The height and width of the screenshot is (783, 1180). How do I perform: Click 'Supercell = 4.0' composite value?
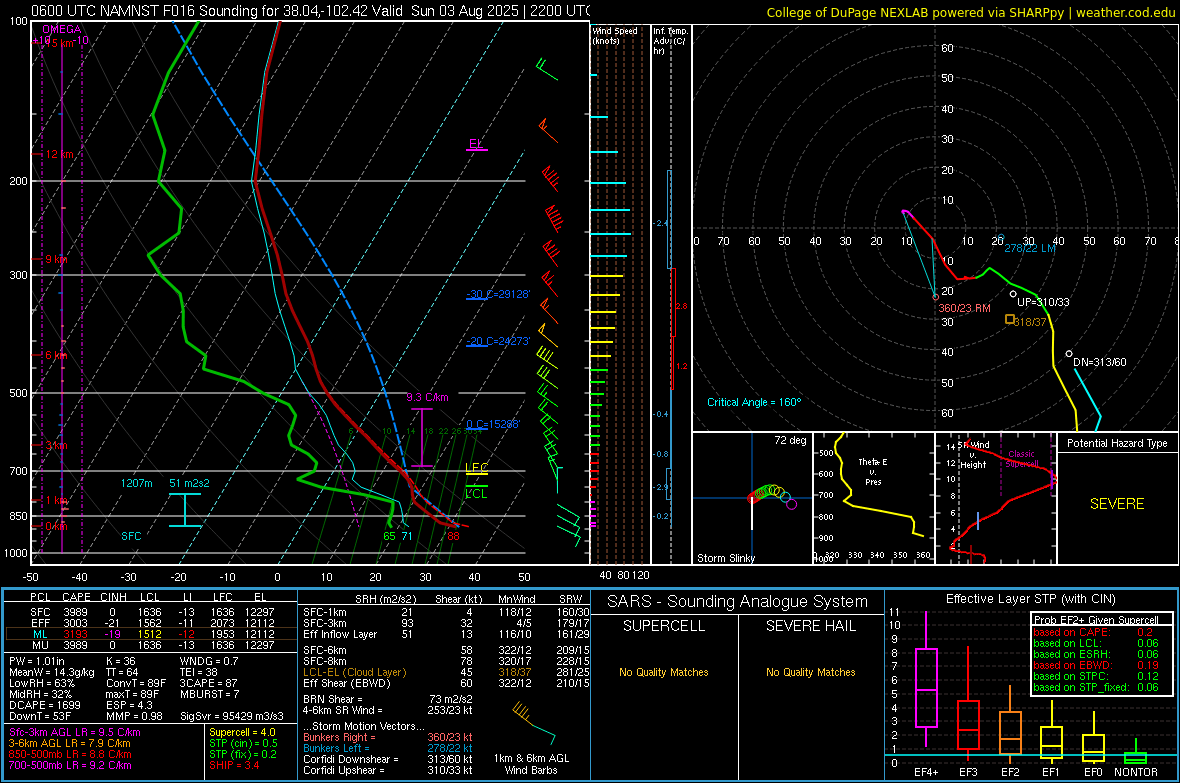[x=242, y=733]
